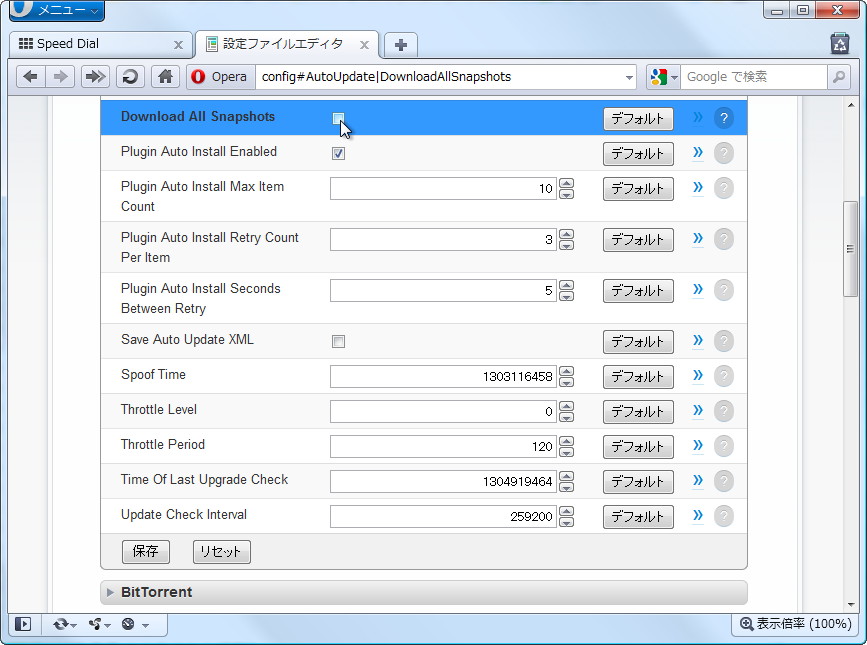Open the Opera Turbo icon in status bar

128,624
